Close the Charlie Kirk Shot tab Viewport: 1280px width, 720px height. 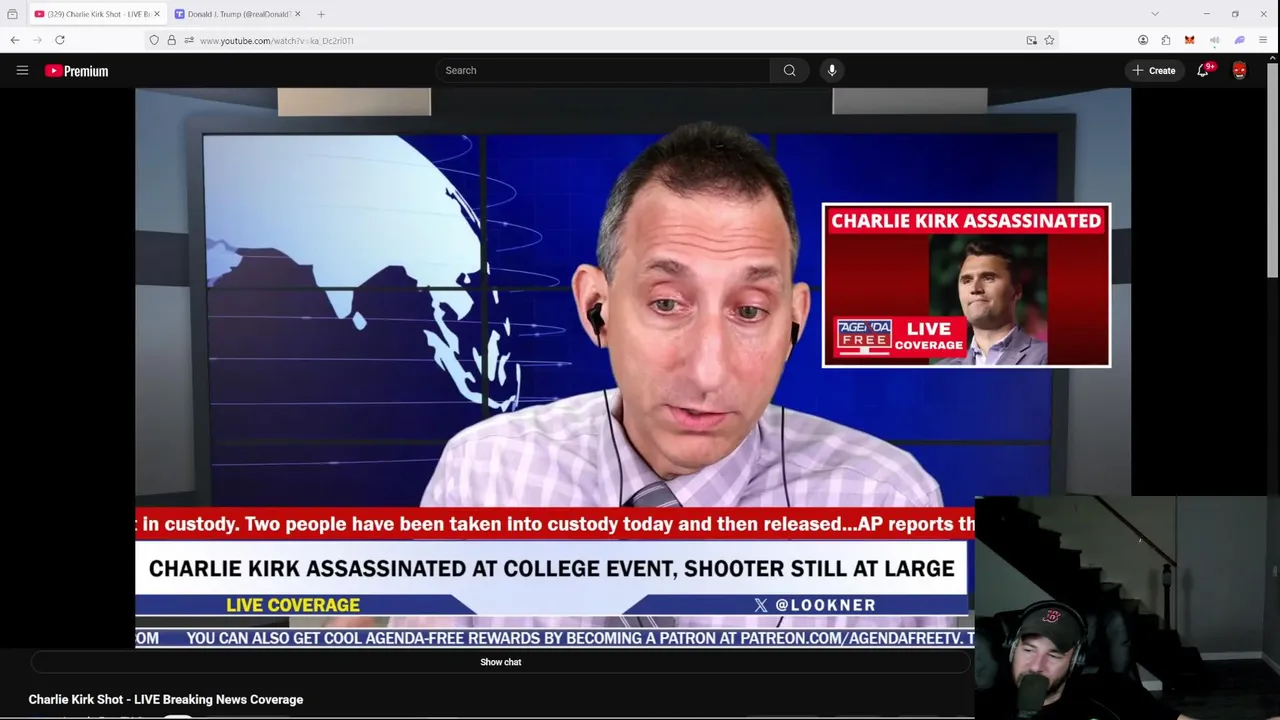[156, 14]
